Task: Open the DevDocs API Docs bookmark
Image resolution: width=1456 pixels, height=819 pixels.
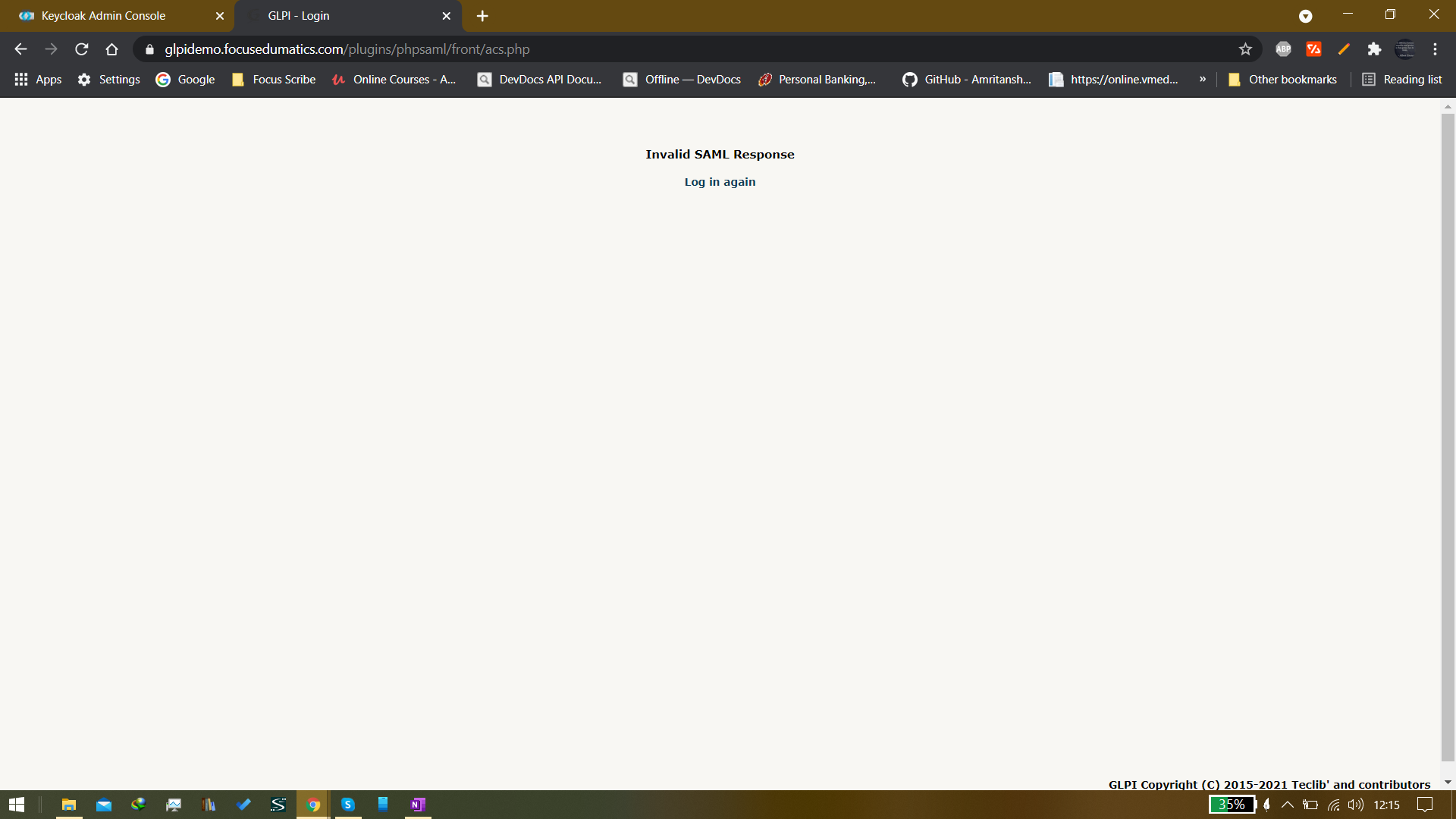Action: [x=539, y=79]
